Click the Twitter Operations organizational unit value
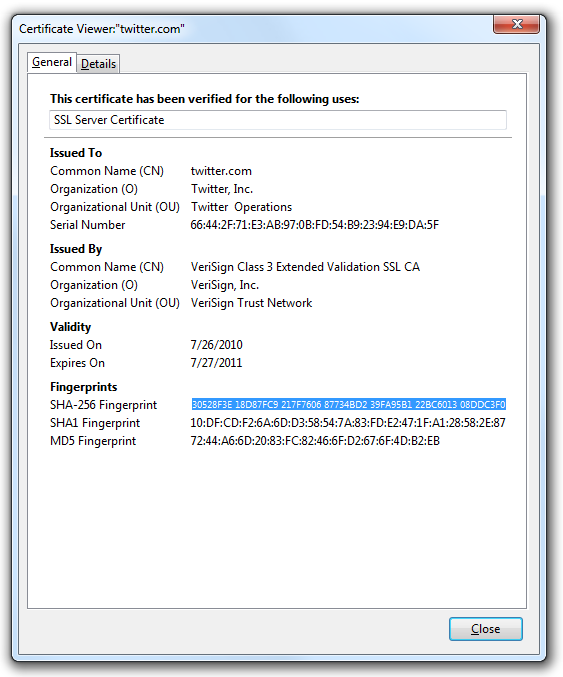This screenshot has height=677, width=563. click(241, 207)
